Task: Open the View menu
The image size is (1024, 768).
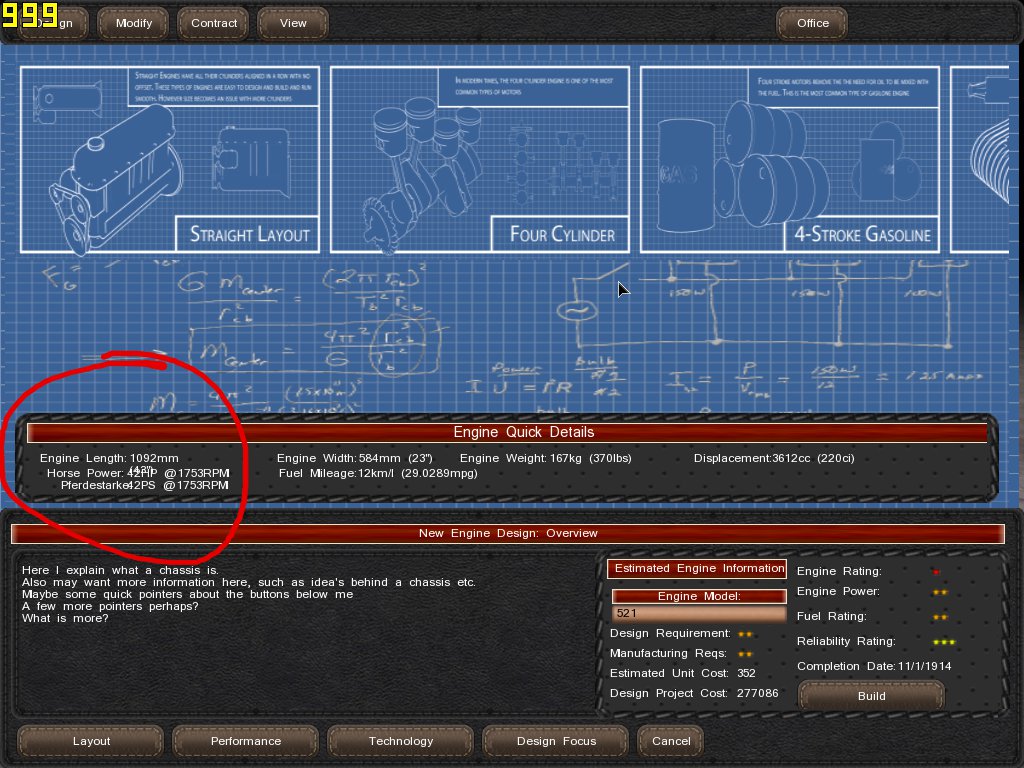Action: (x=293, y=23)
